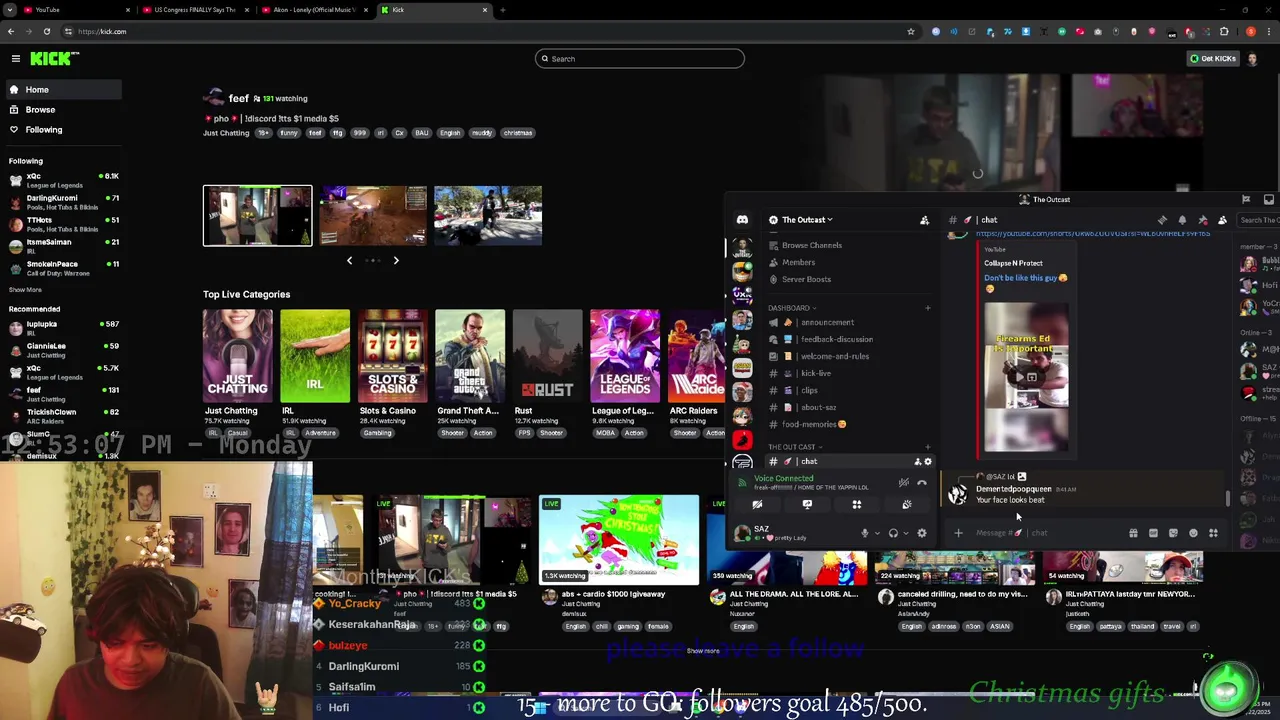Toggle the Discord headphones deafen
Screen dimensions: 1280x720
[x=893, y=534]
